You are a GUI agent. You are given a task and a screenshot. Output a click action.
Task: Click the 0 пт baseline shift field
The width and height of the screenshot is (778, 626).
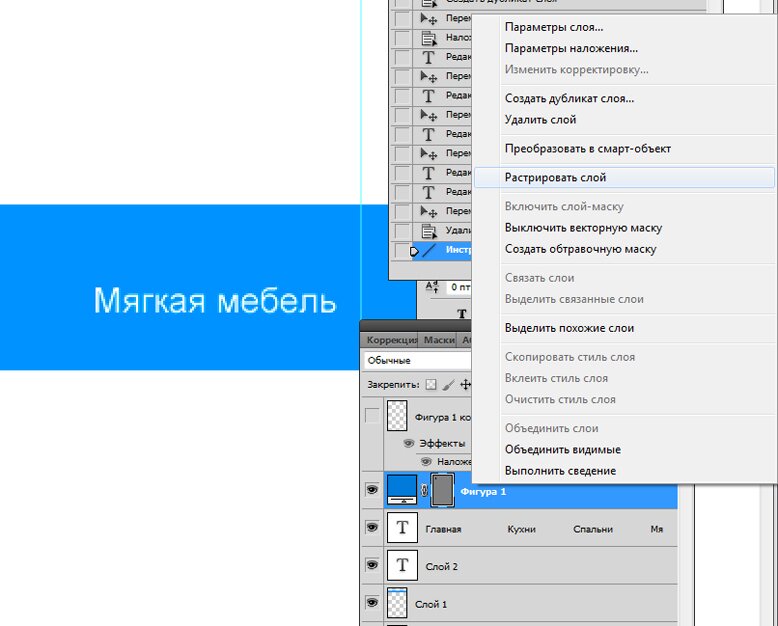tap(459, 287)
